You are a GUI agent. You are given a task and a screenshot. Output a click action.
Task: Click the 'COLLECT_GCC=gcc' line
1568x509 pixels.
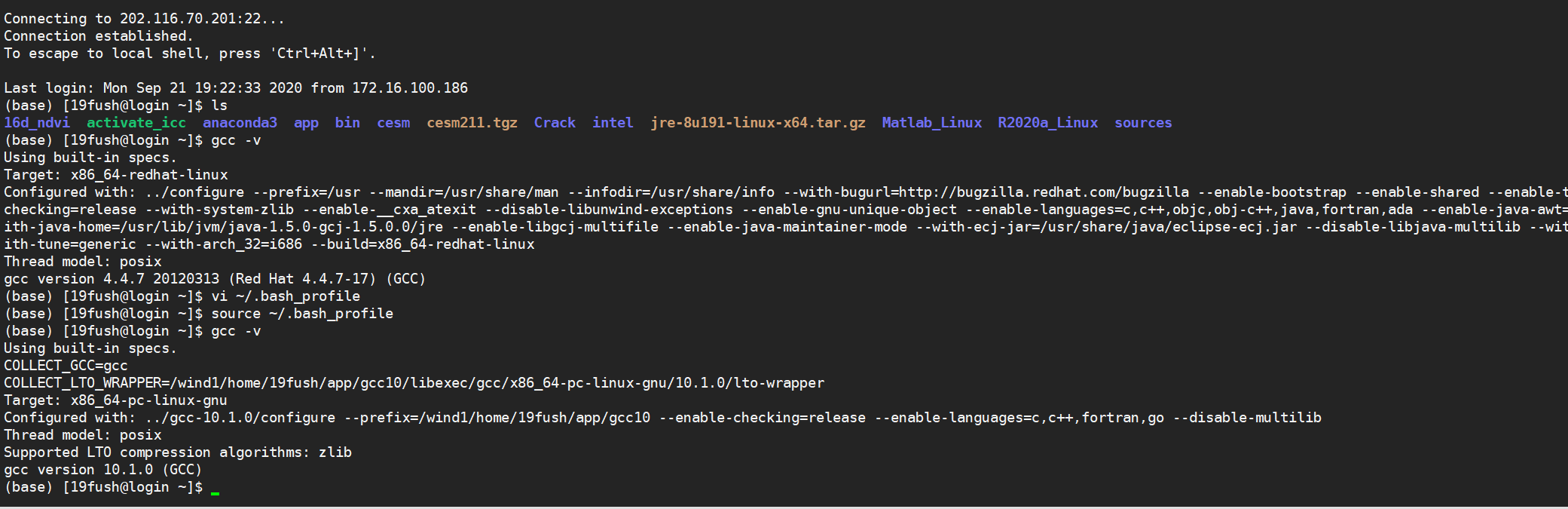(x=66, y=366)
